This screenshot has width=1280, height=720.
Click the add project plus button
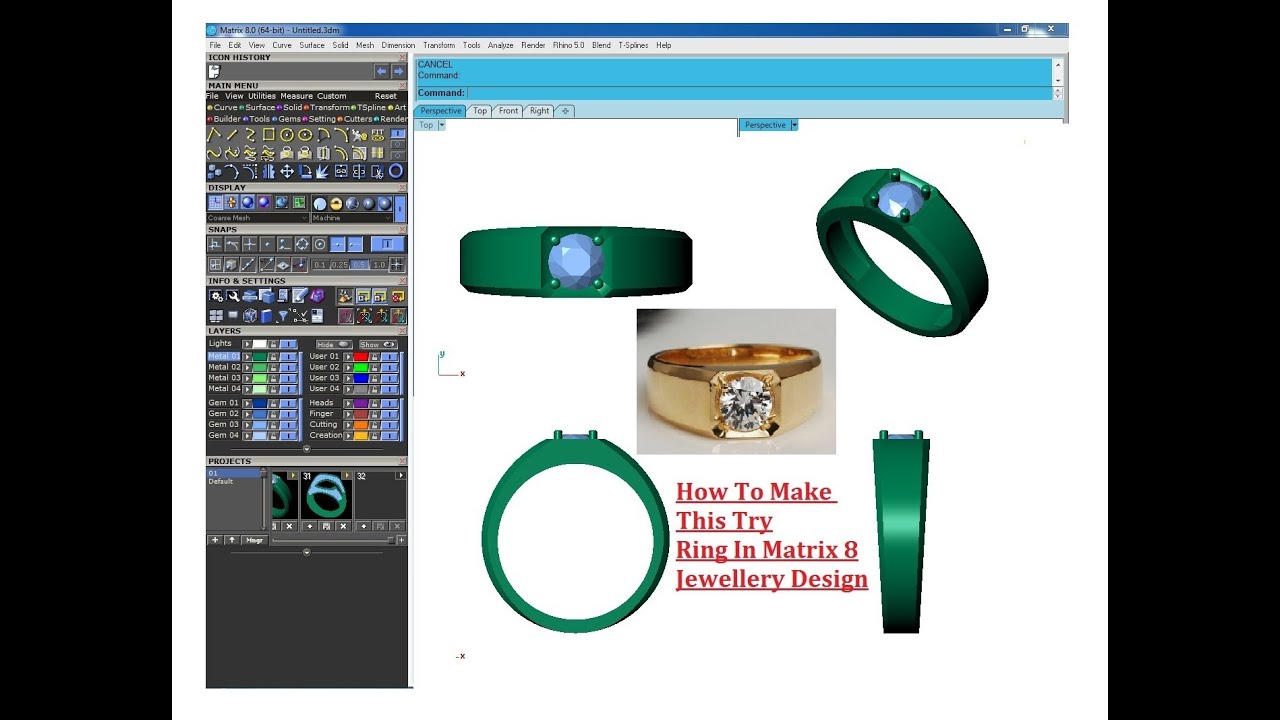[215, 540]
